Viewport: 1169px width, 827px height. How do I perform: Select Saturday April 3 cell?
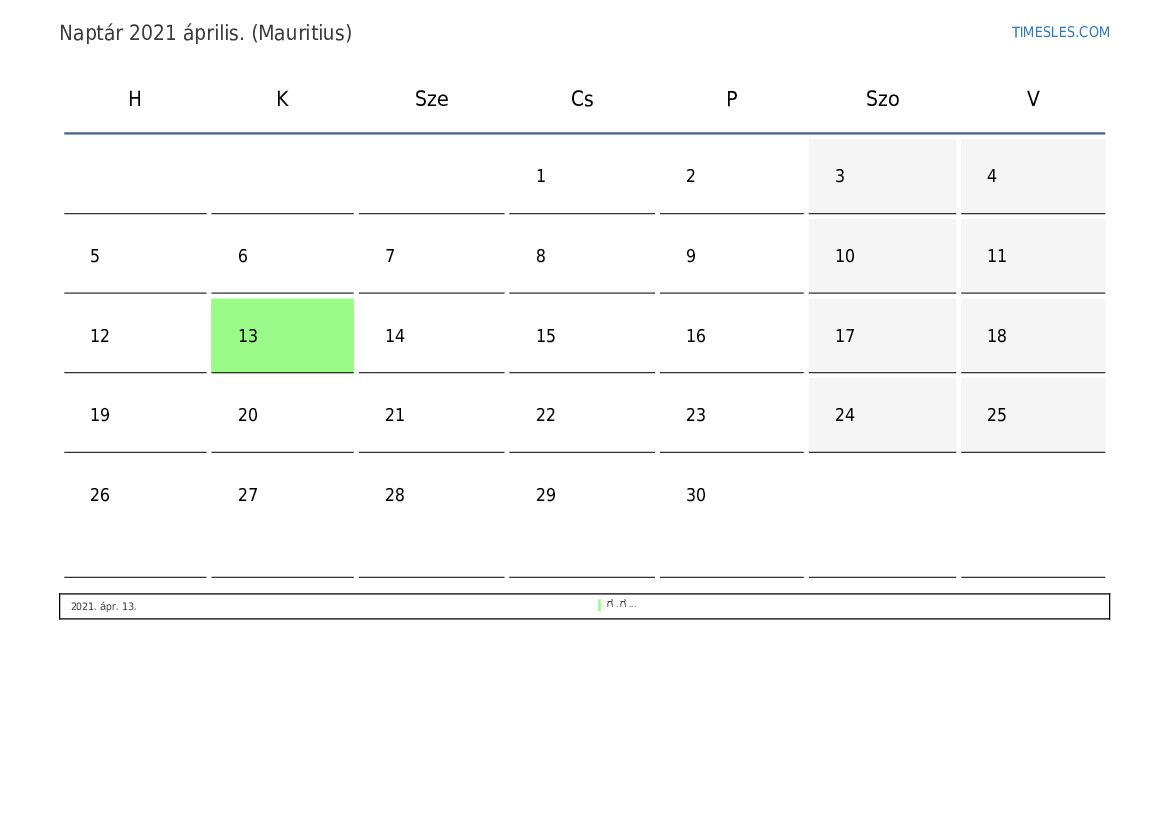(882, 176)
